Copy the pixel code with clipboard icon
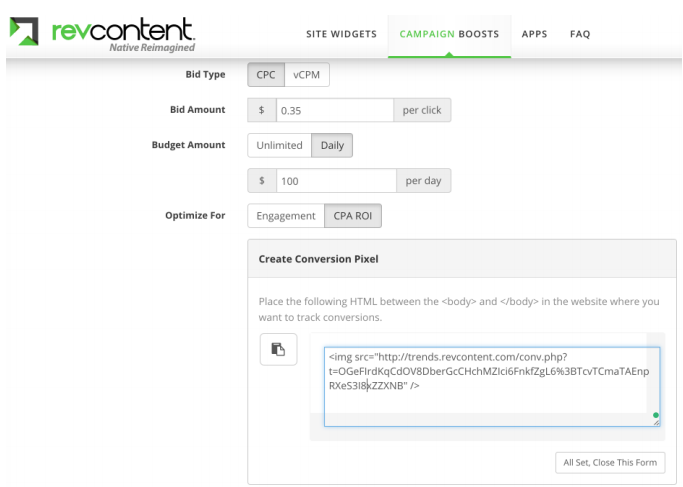Viewport: 683px width, 487px height. point(279,349)
